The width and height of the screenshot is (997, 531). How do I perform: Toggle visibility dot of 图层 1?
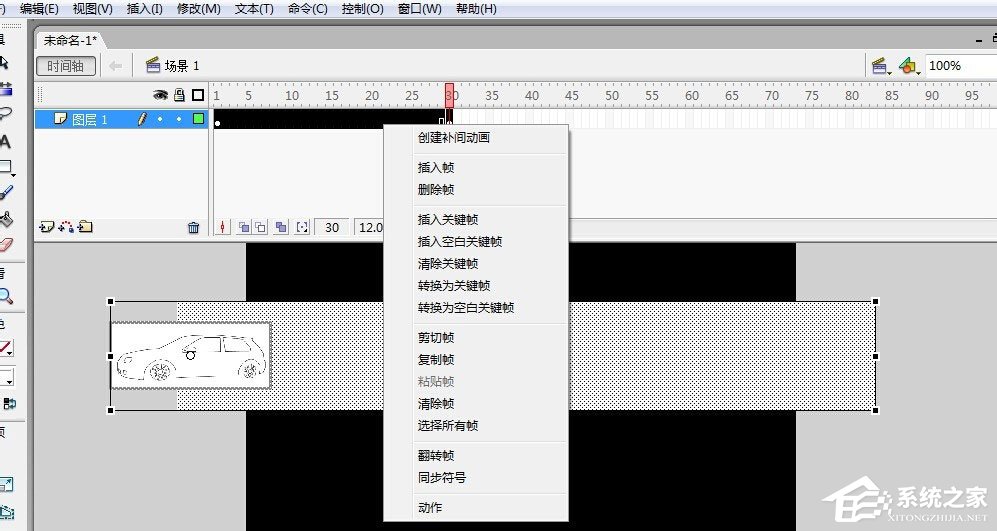[x=160, y=119]
